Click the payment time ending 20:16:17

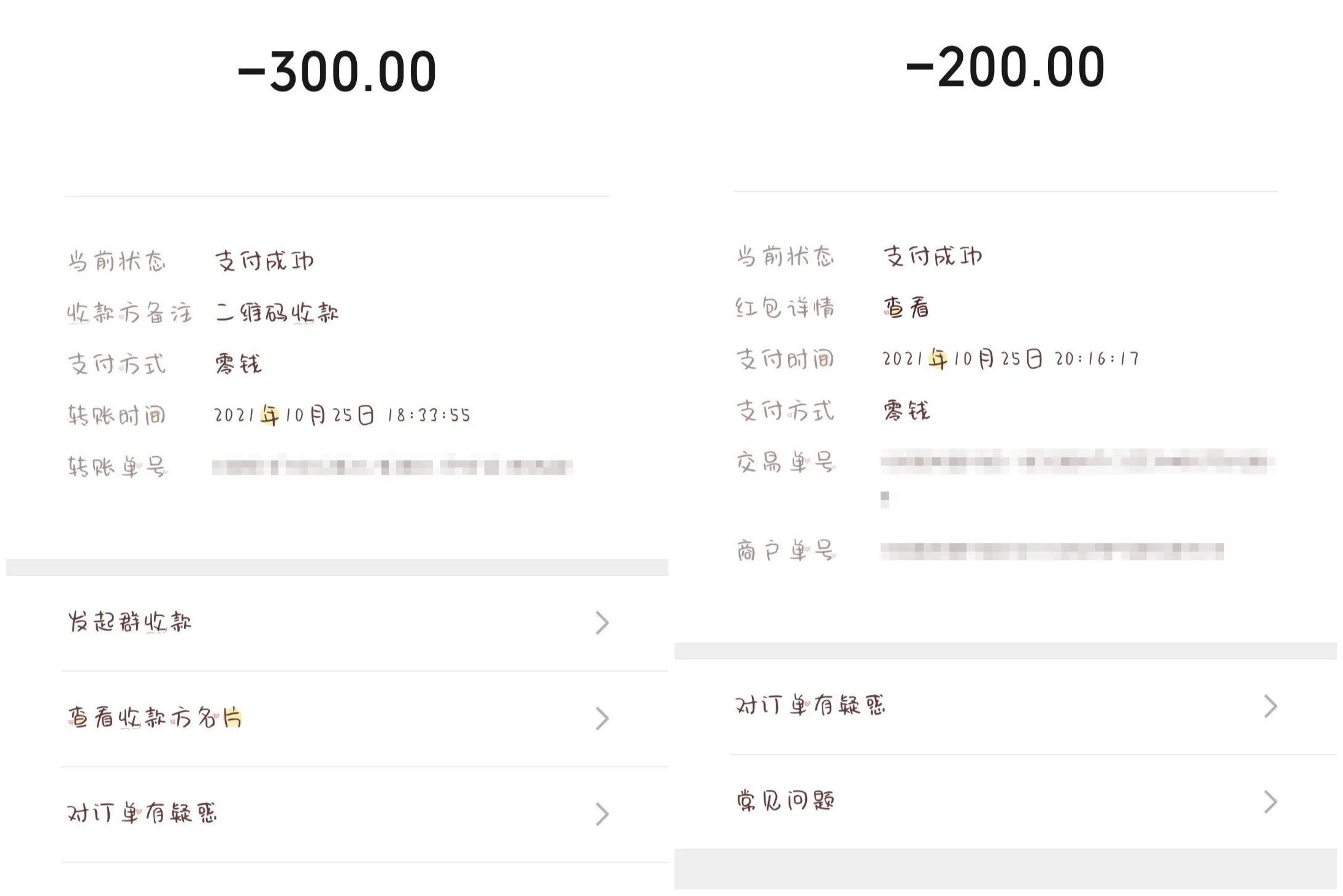point(1010,359)
